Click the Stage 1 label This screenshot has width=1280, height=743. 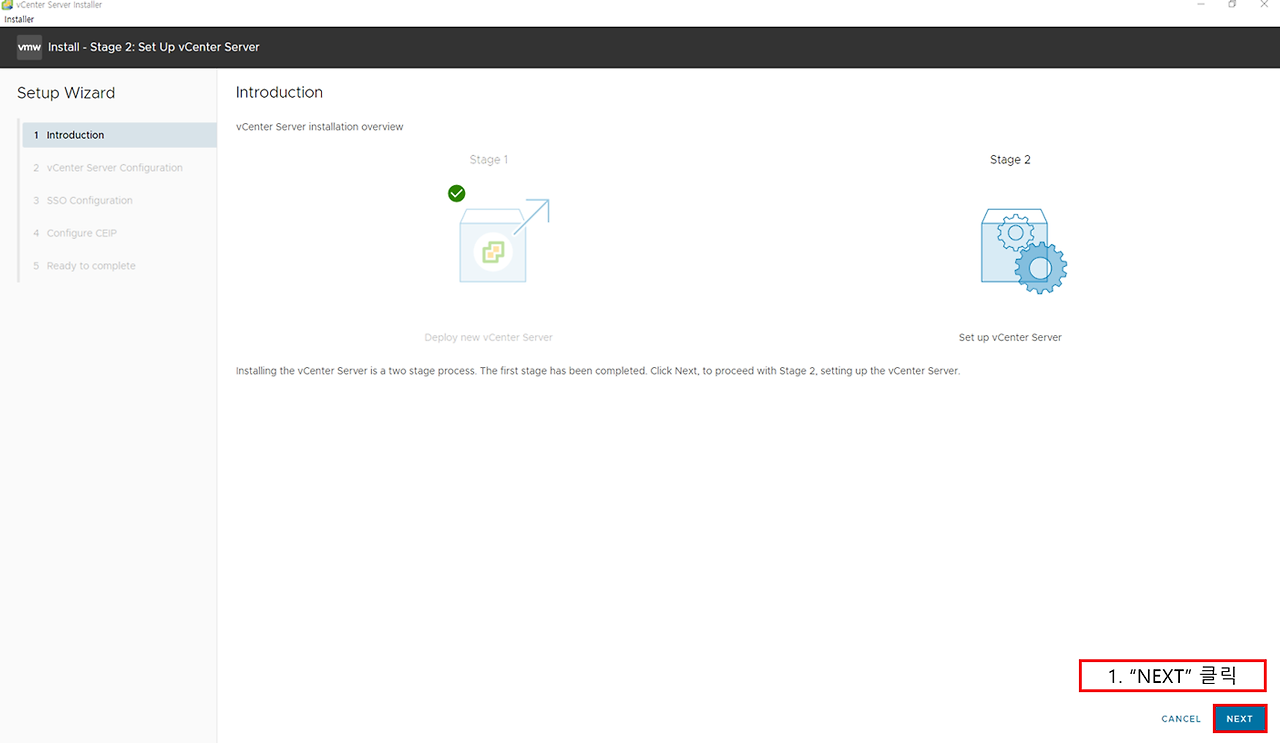click(489, 160)
